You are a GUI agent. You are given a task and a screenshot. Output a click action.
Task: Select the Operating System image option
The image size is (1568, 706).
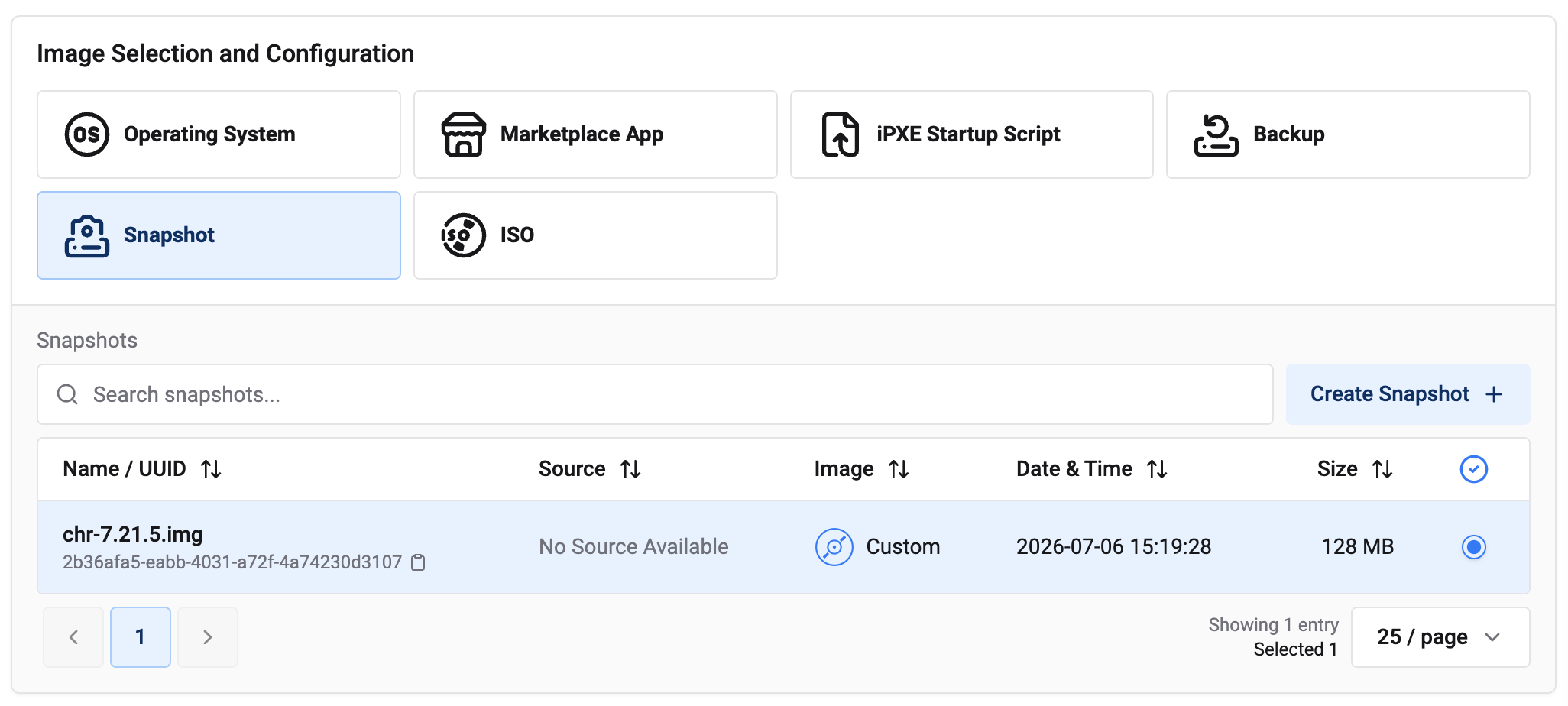pos(219,134)
